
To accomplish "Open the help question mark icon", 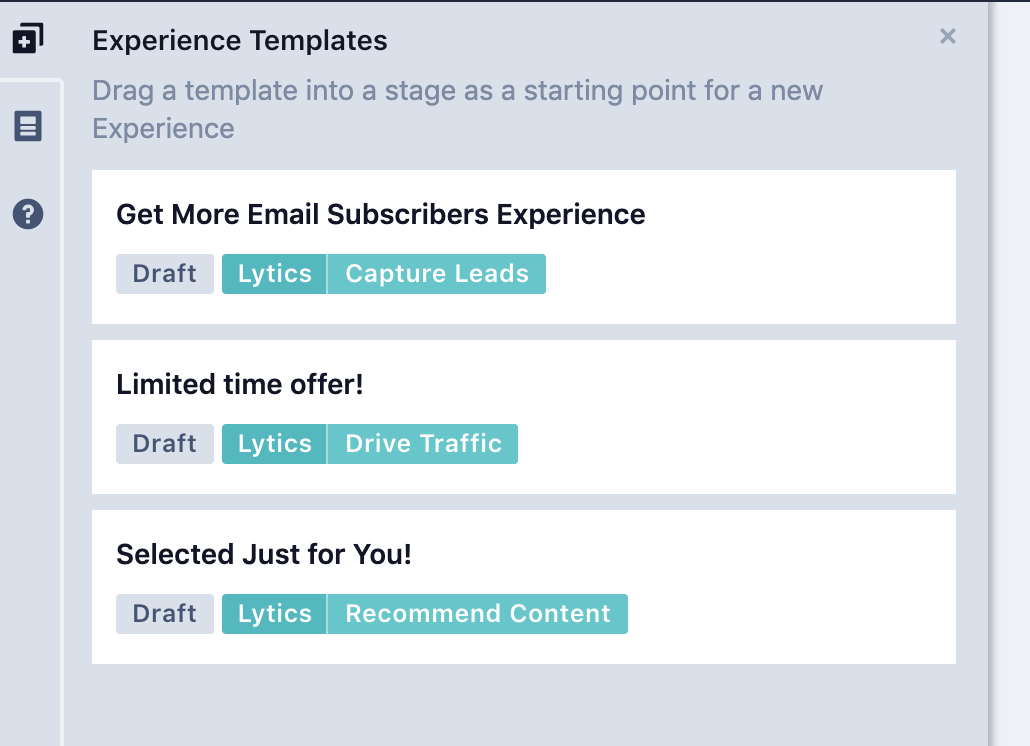I will (x=28, y=214).
